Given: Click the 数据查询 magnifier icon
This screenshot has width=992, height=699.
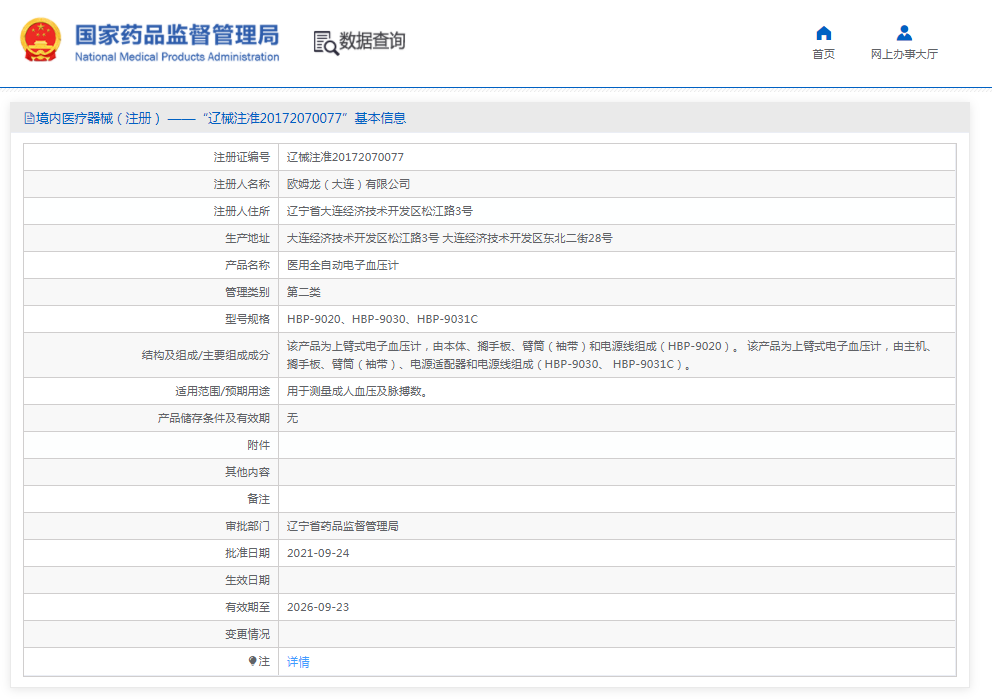Looking at the screenshot, I should [325, 42].
